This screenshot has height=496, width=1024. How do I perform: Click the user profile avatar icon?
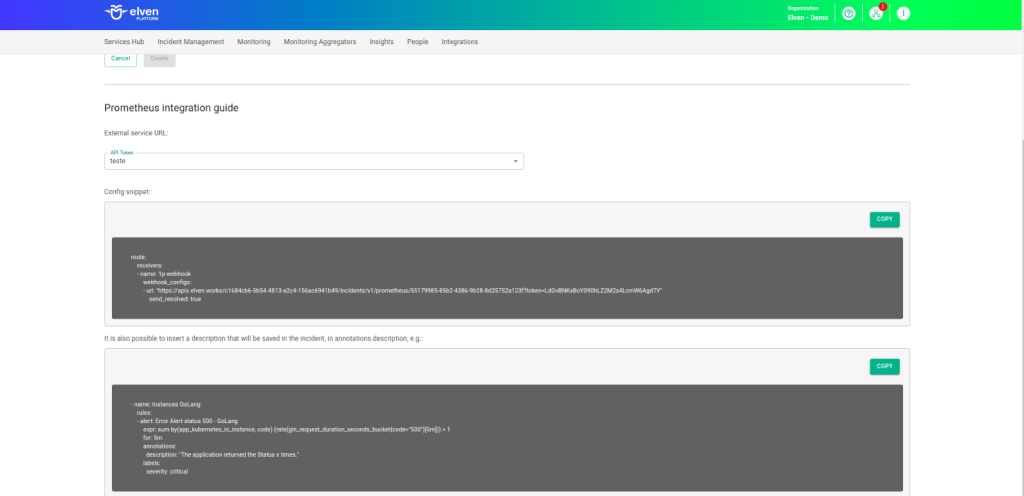[903, 13]
